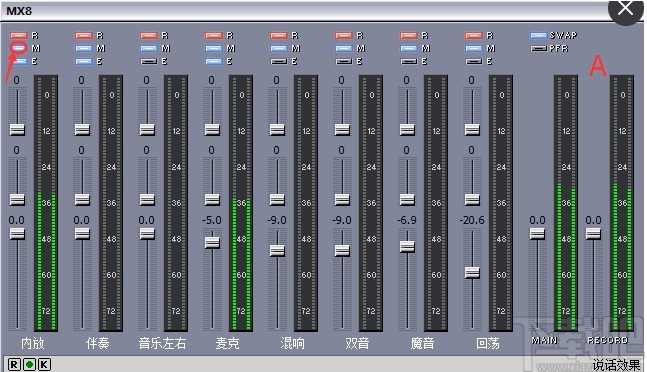The width and height of the screenshot is (647, 372).
Task: Enable the E button on 双音 channel
Action: (344, 61)
